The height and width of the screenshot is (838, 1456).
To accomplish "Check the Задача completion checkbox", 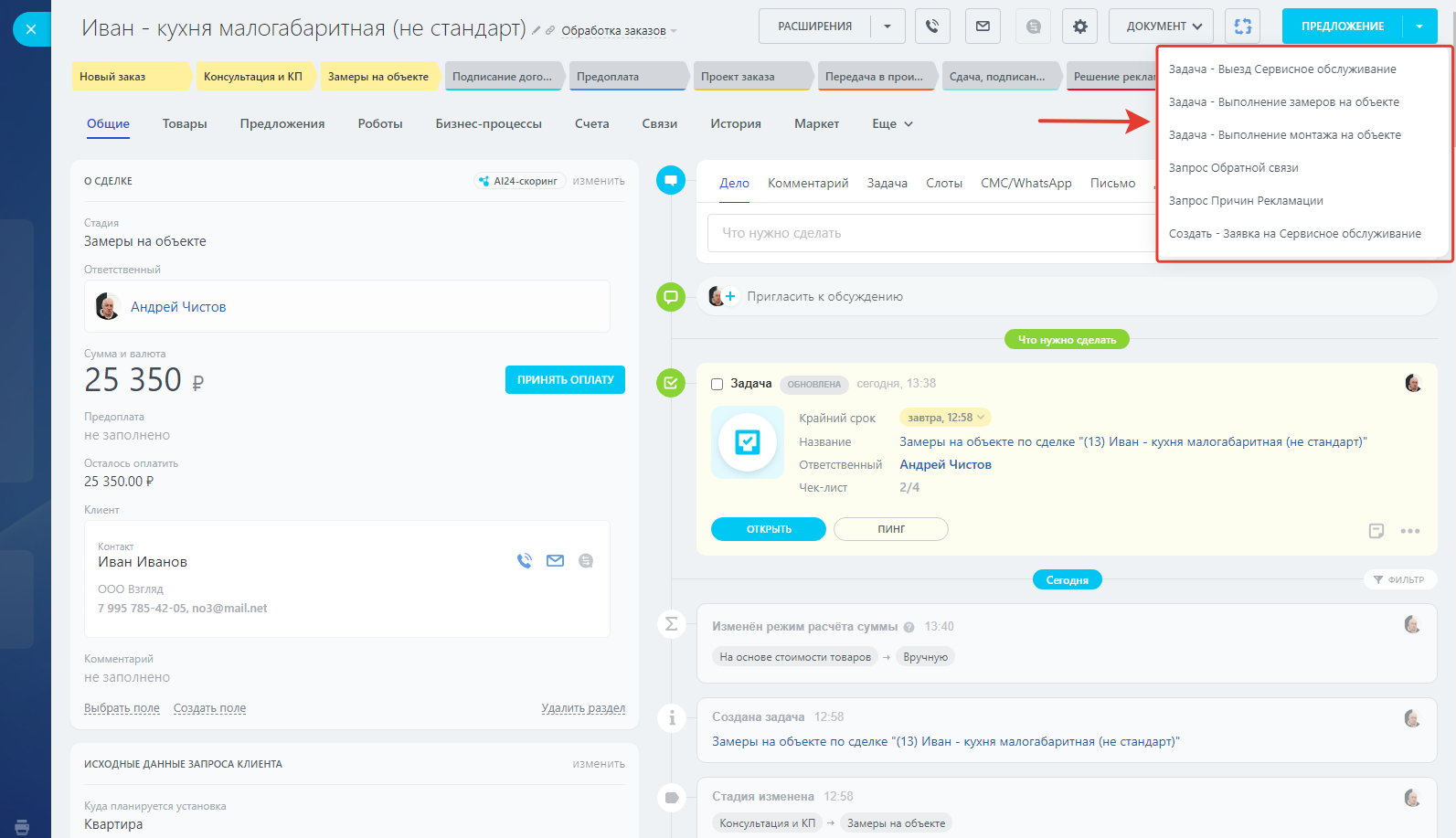I will coord(717,385).
